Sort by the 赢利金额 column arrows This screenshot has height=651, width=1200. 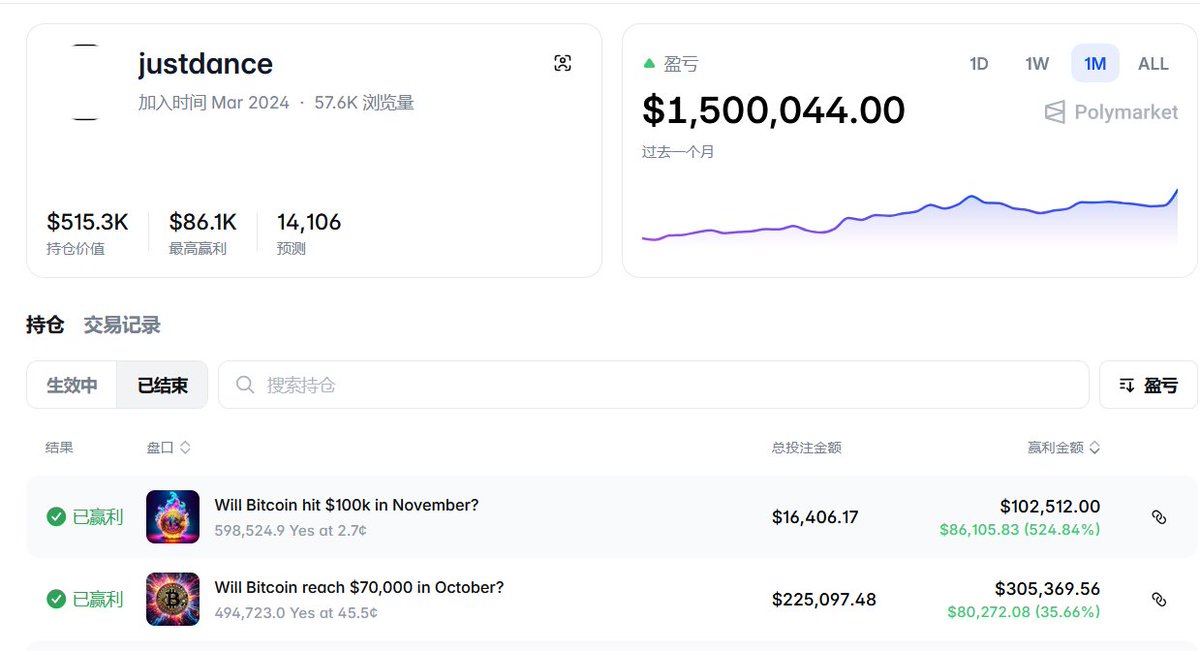pyautogui.click(x=1095, y=448)
